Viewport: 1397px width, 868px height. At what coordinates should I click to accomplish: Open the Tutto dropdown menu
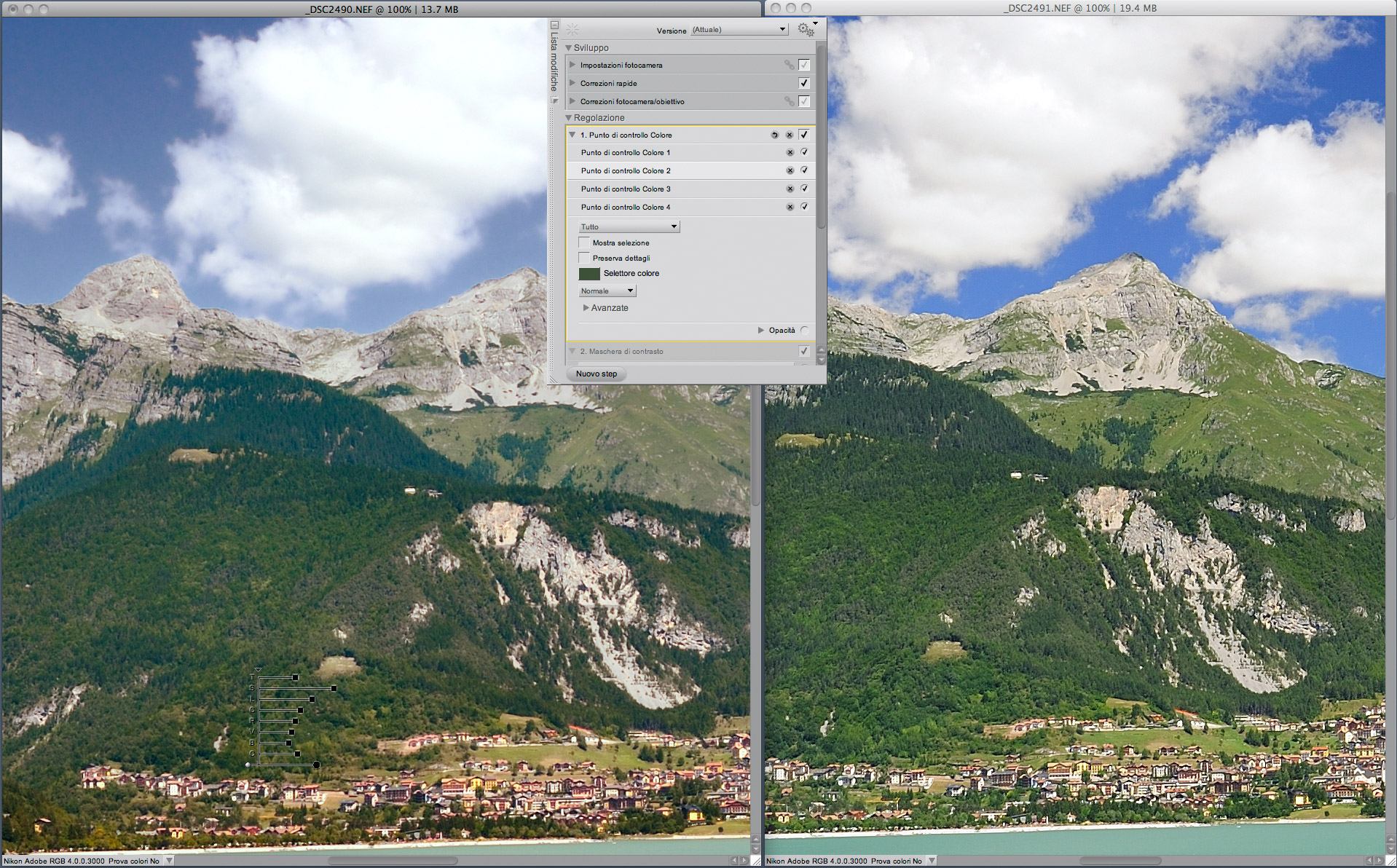click(629, 226)
